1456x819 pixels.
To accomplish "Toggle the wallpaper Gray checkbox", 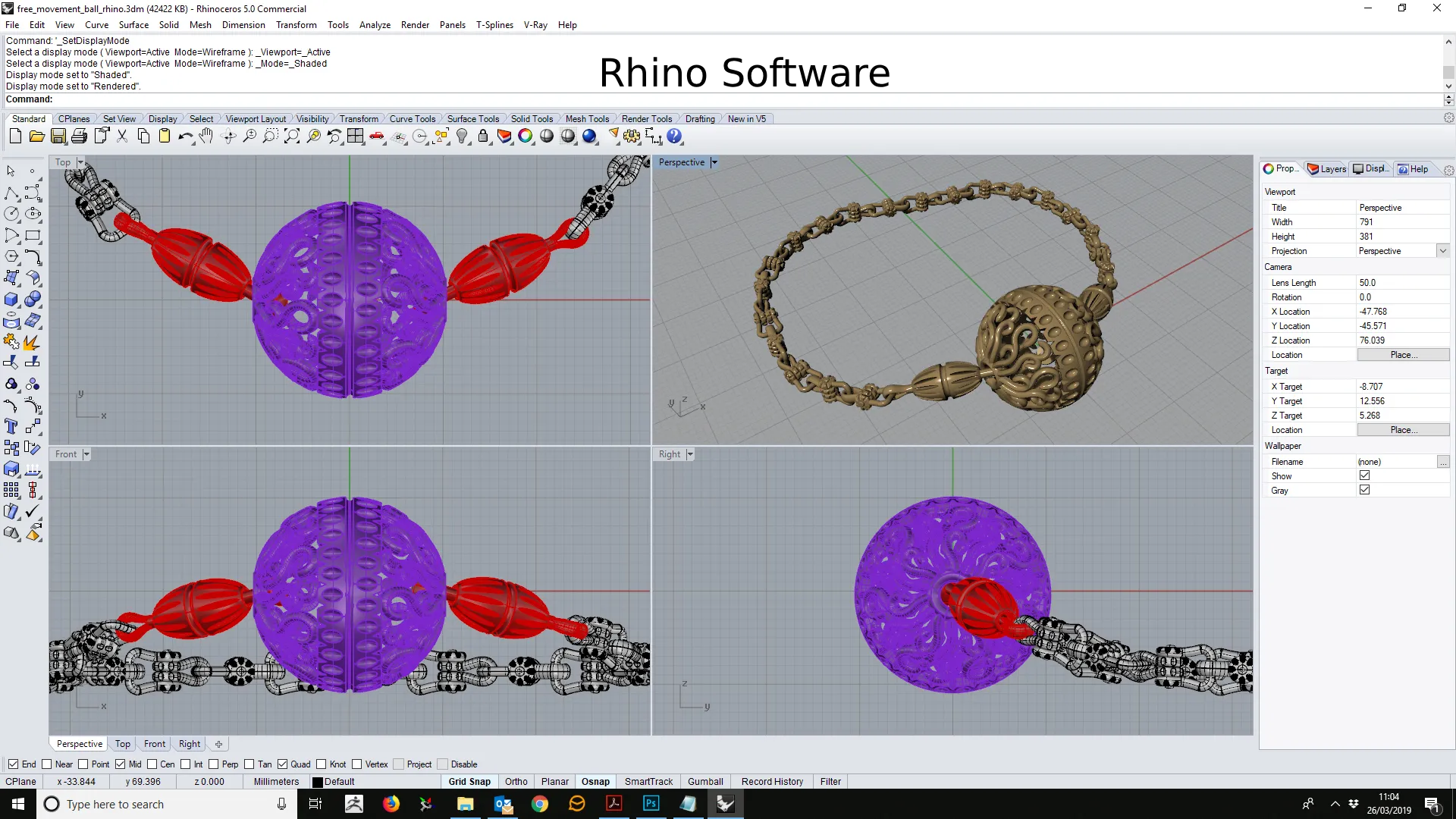I will pyautogui.click(x=1364, y=491).
